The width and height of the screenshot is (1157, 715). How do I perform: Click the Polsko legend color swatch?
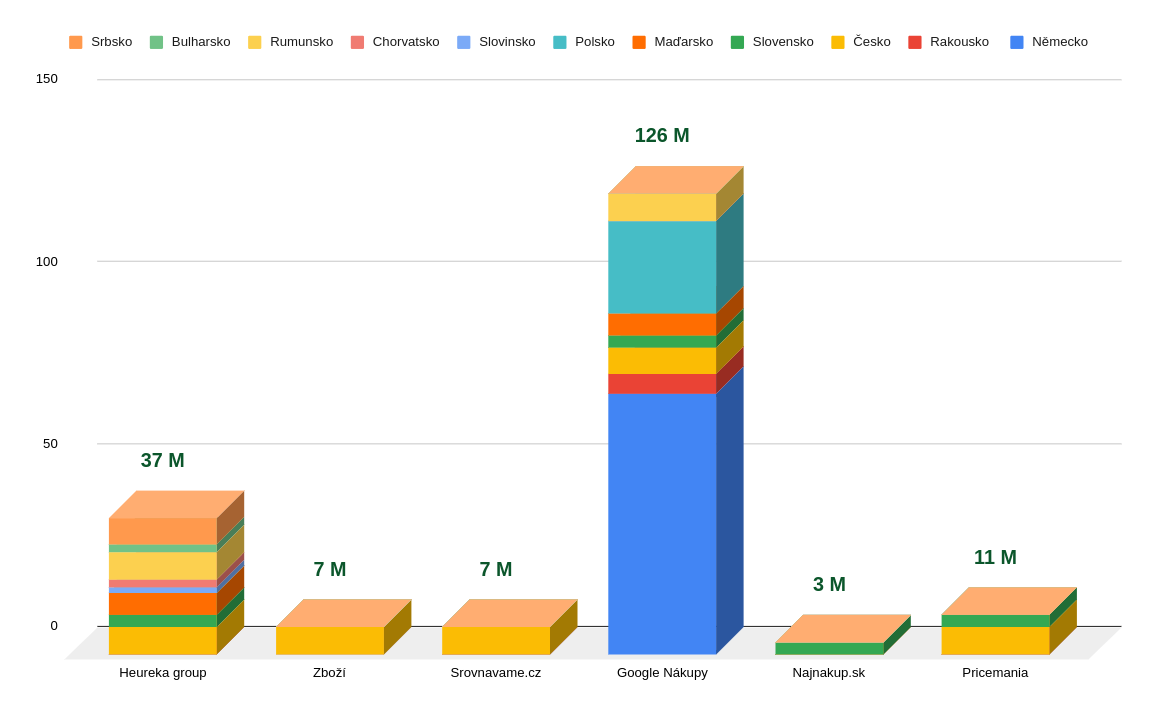point(560,42)
